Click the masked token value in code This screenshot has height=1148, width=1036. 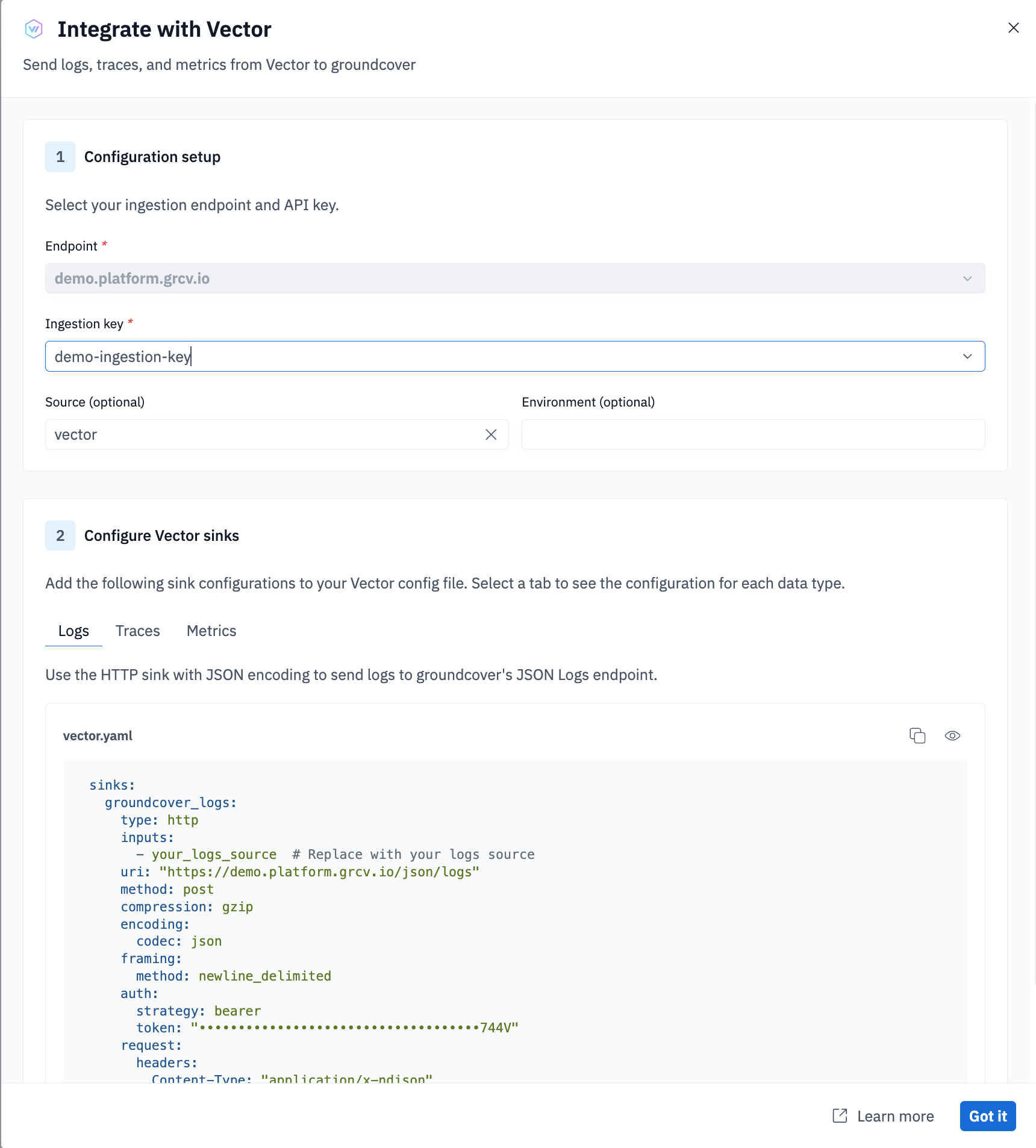(354, 1028)
